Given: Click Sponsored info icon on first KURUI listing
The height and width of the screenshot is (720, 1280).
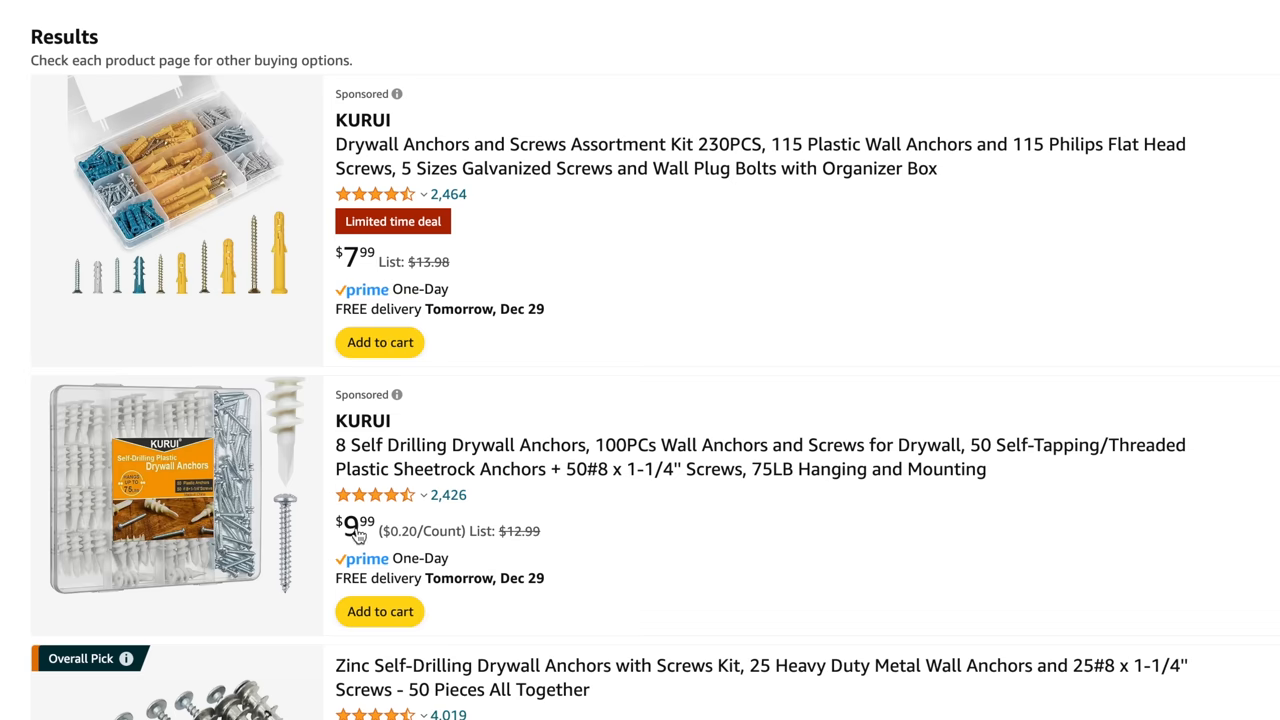Looking at the screenshot, I should (397, 93).
